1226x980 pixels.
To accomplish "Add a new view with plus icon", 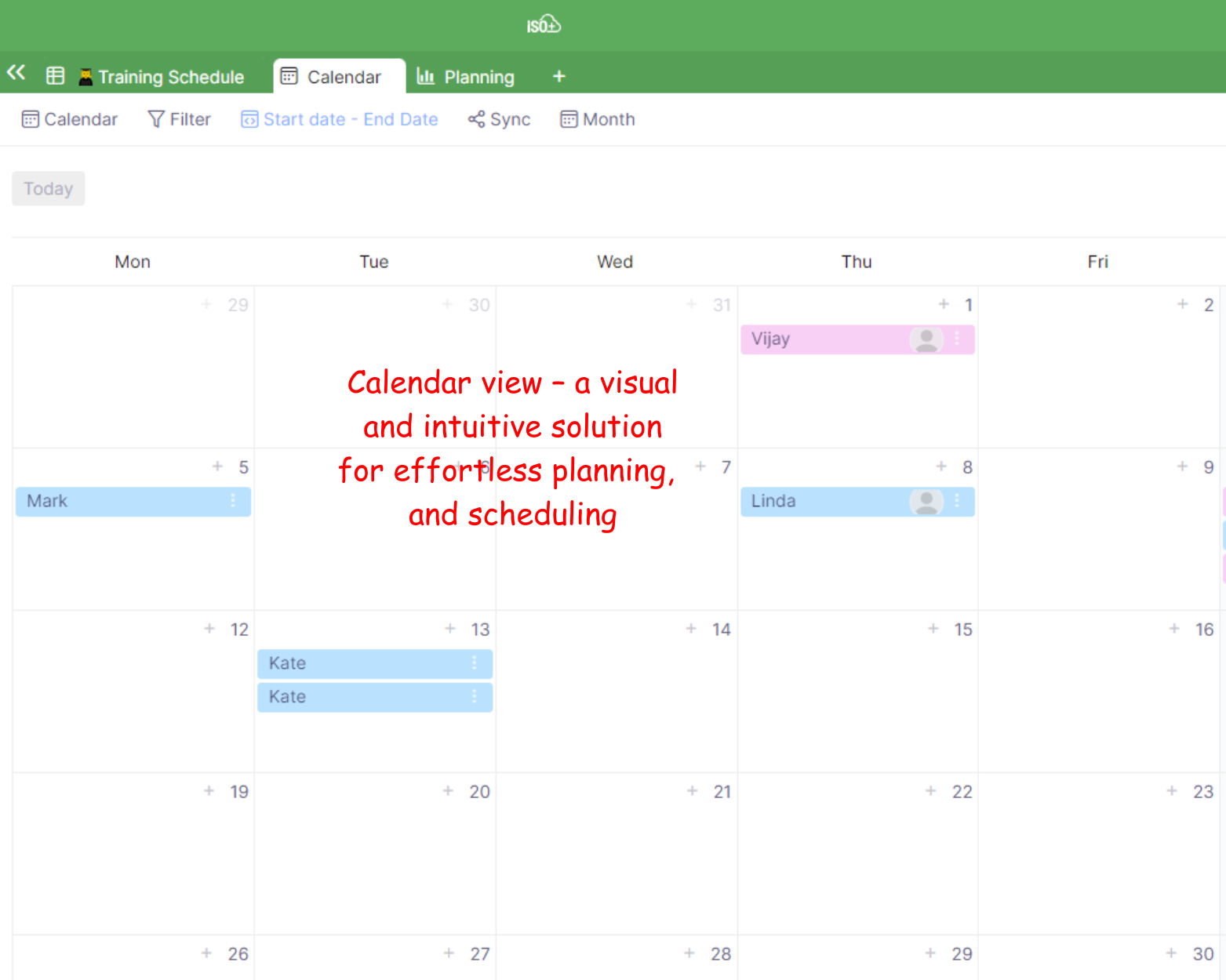I will (x=559, y=76).
